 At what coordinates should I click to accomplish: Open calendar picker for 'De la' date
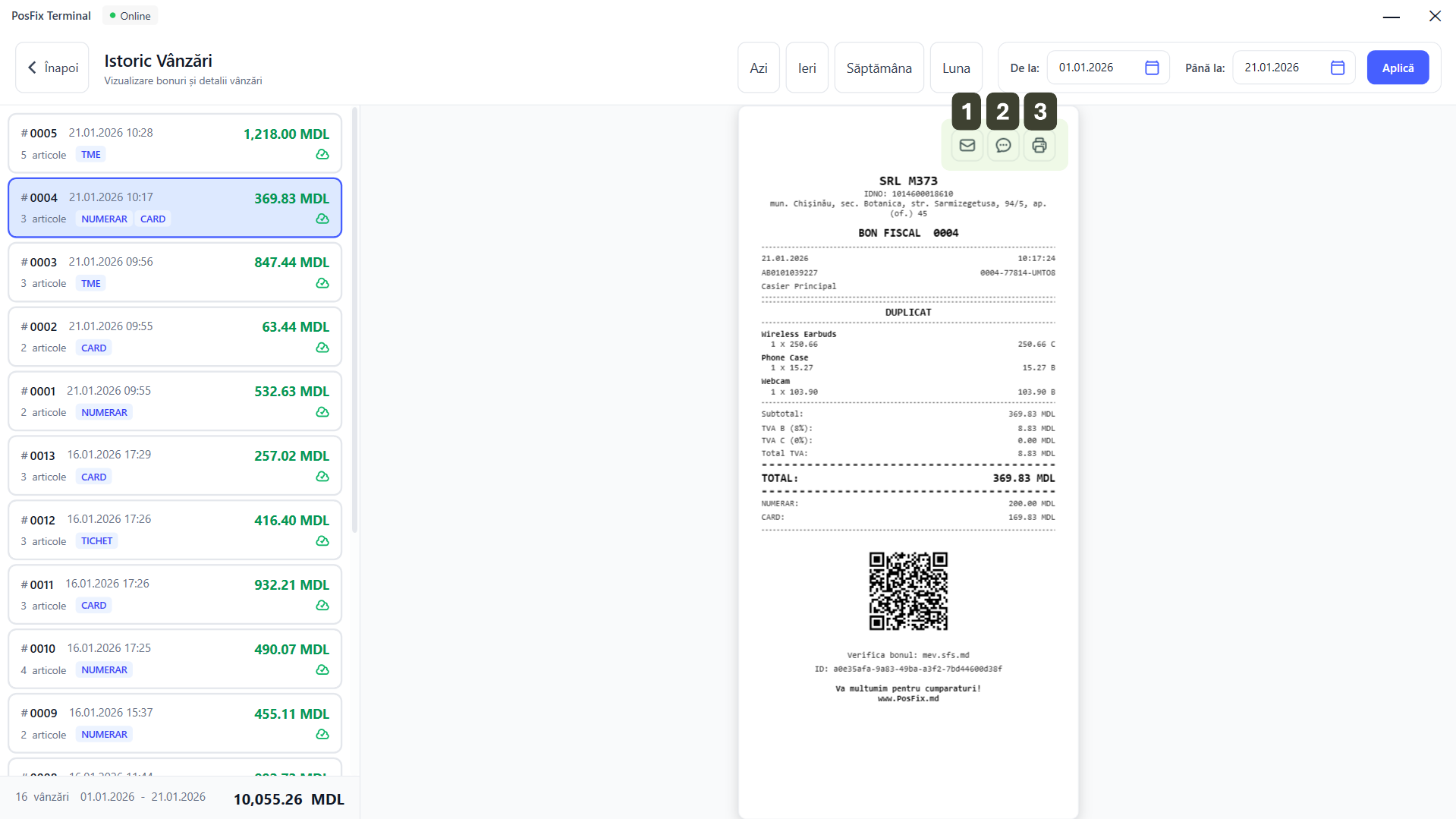point(1151,68)
